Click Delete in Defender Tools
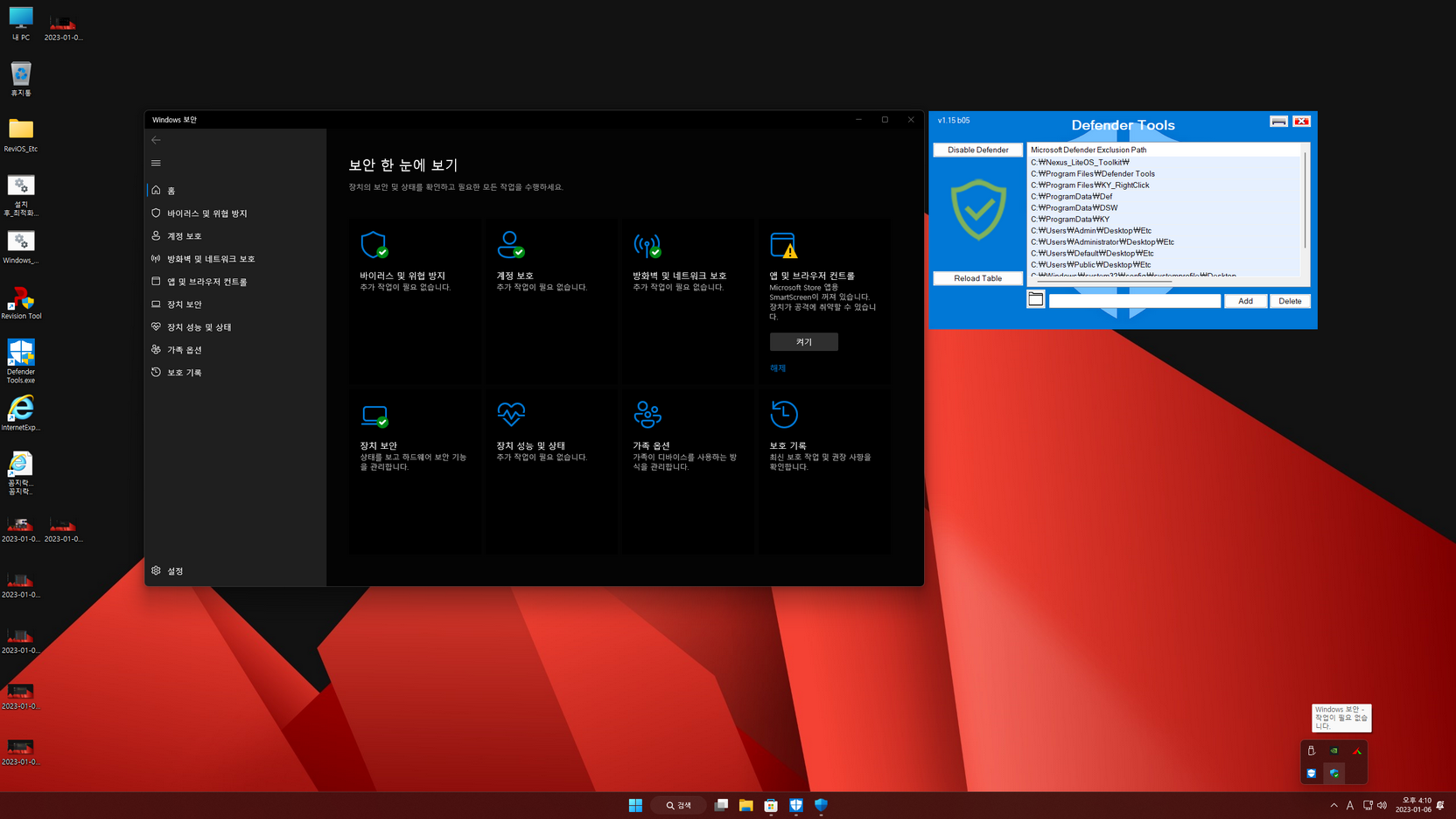1456x819 pixels. coord(1290,301)
